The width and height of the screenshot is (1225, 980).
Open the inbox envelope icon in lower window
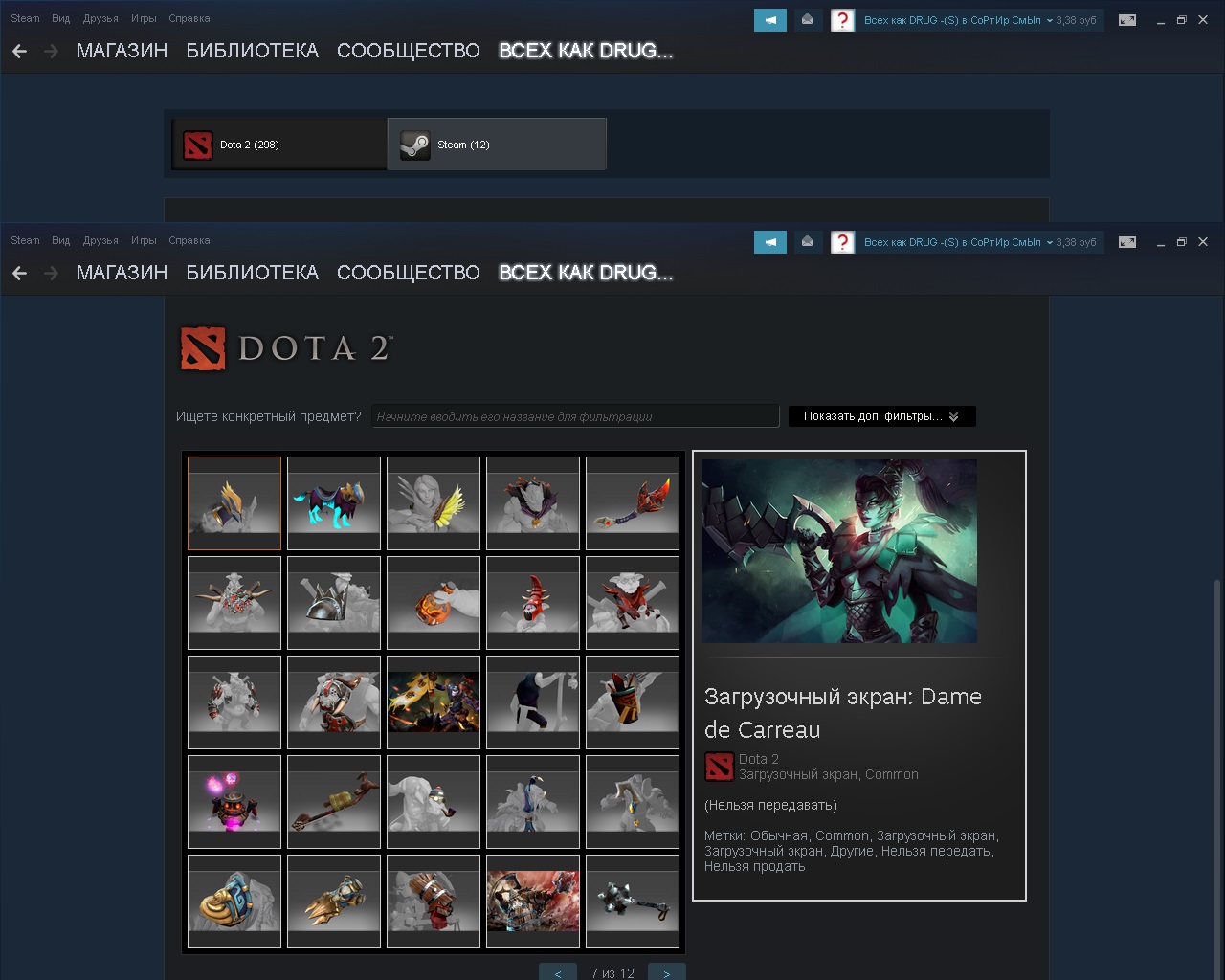[x=807, y=242]
